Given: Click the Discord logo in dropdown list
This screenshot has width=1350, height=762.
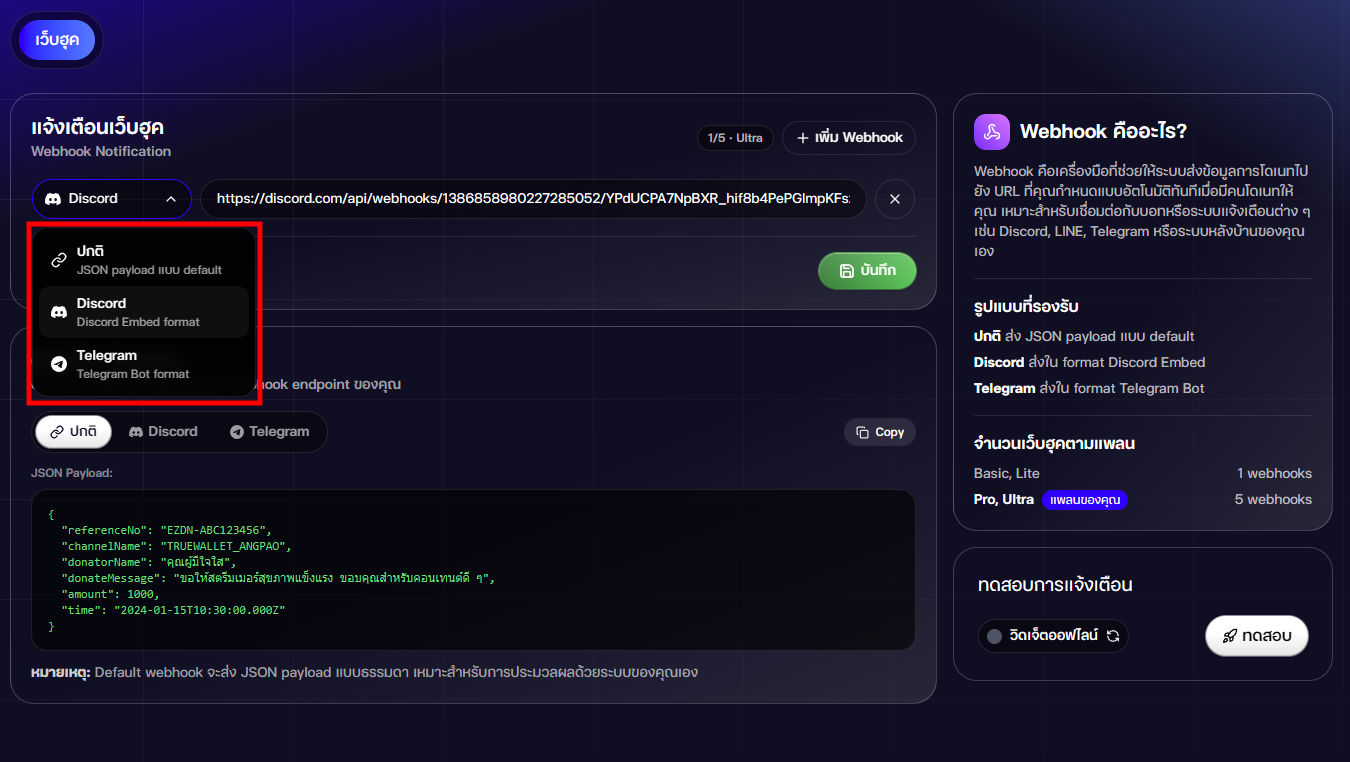Looking at the screenshot, I should pyautogui.click(x=59, y=312).
